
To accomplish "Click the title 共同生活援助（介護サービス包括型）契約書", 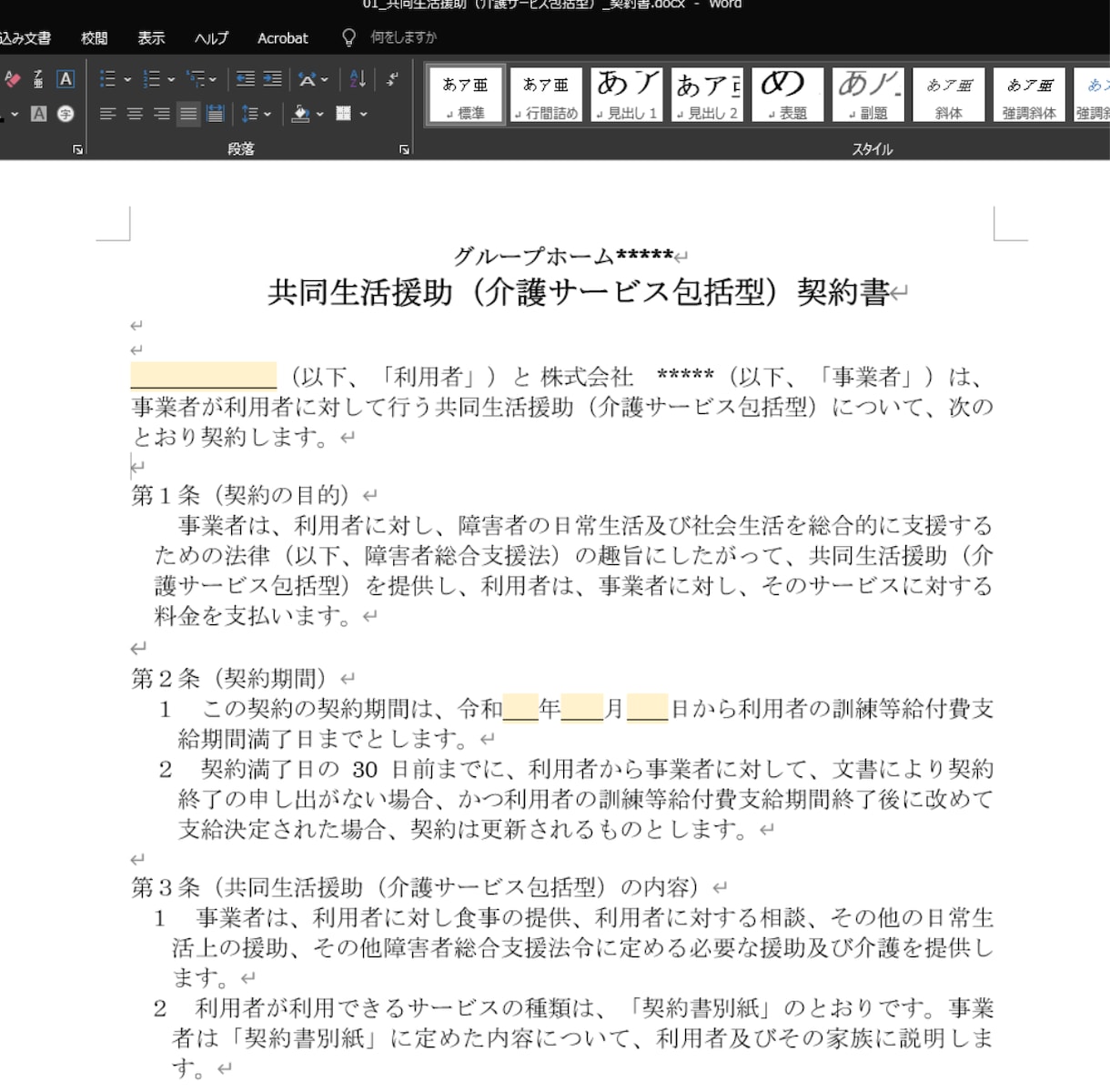I will [579, 292].
